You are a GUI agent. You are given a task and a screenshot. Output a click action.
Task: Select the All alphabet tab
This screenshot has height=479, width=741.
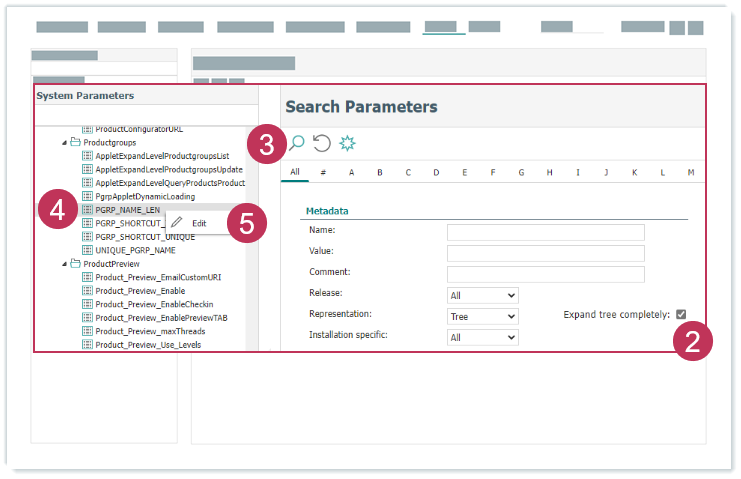[x=295, y=173]
